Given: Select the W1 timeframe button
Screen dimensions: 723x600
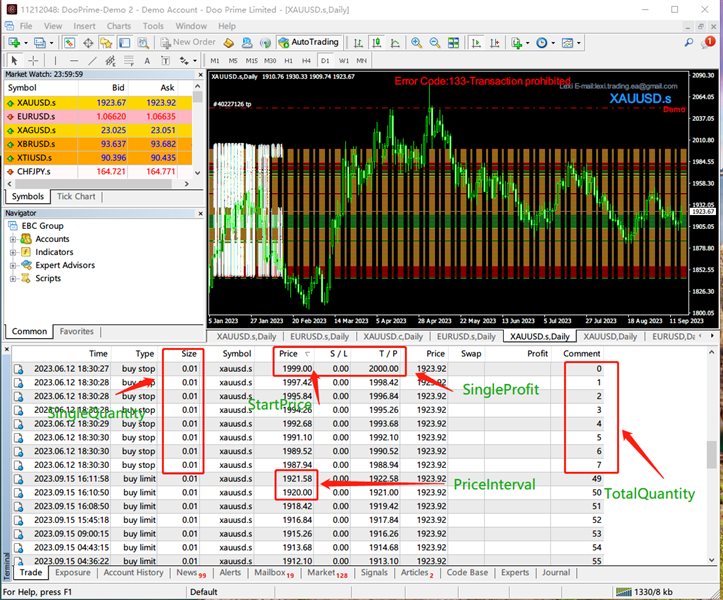Looking at the screenshot, I should coord(344,60).
